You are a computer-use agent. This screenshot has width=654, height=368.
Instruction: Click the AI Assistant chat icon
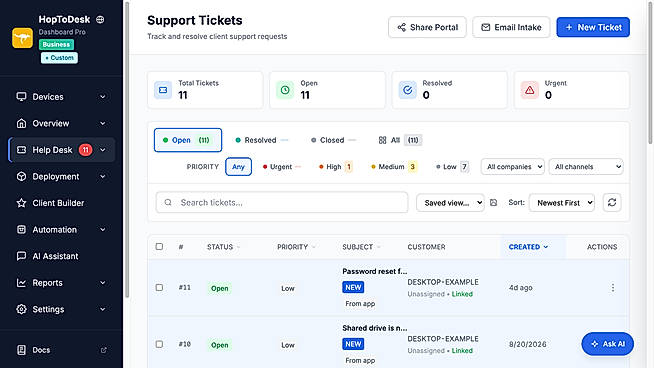[x=21, y=256]
